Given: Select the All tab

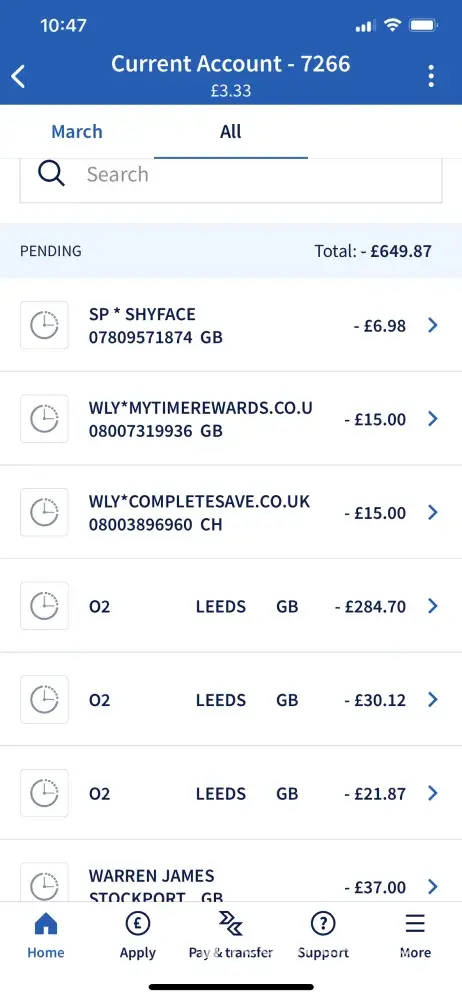Looking at the screenshot, I should click(231, 131).
